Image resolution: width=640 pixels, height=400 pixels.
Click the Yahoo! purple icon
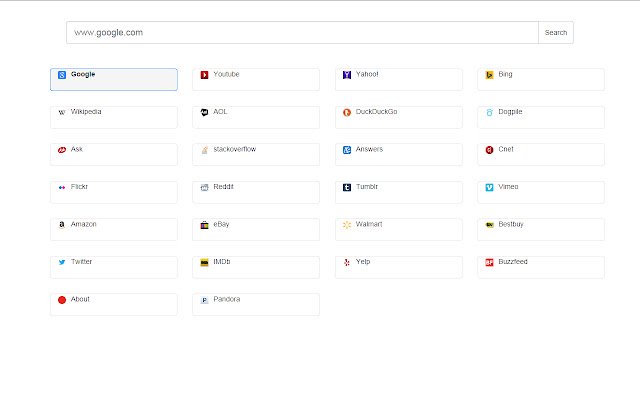[x=347, y=75]
